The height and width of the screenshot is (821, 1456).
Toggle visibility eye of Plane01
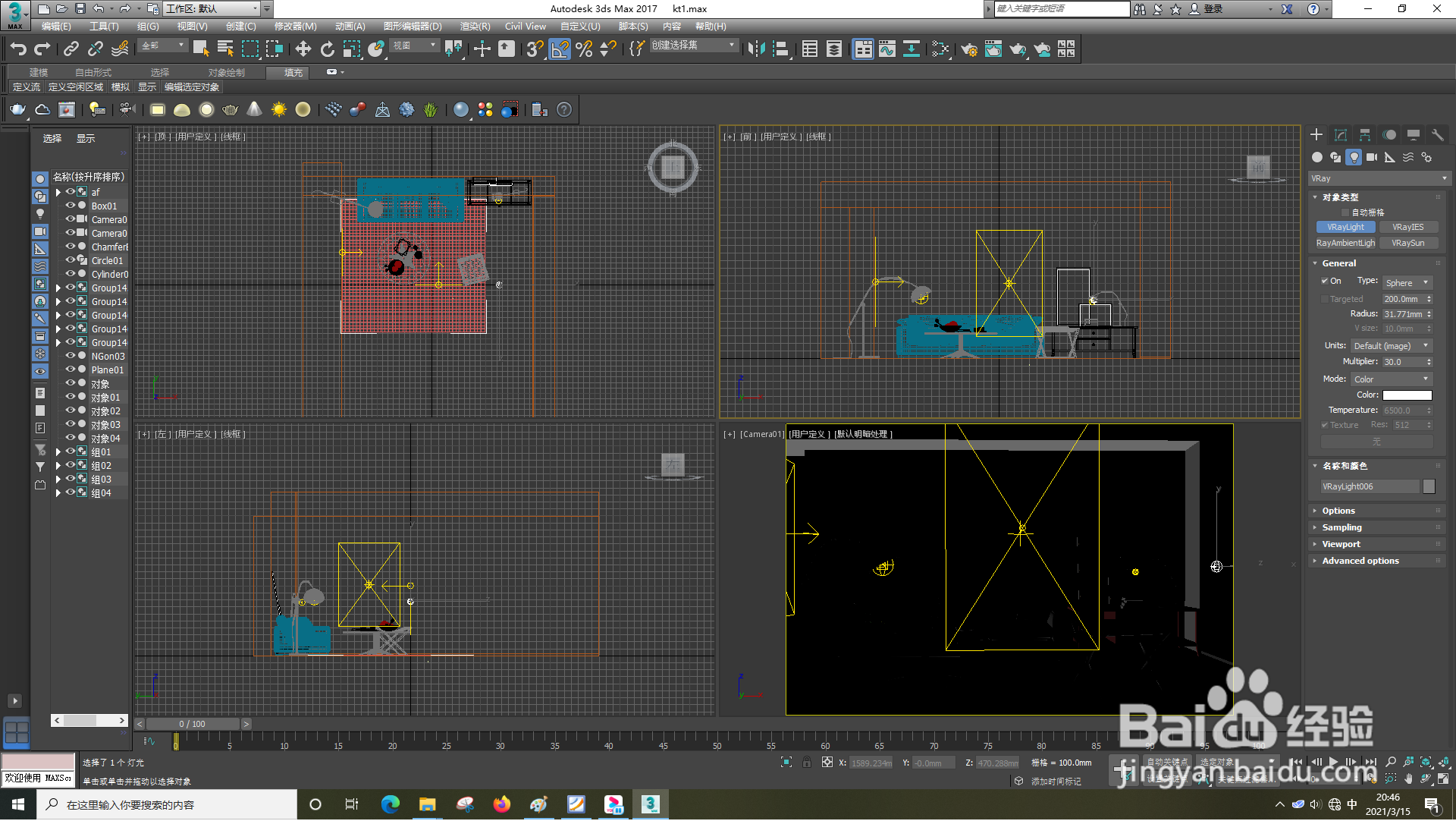coord(71,370)
